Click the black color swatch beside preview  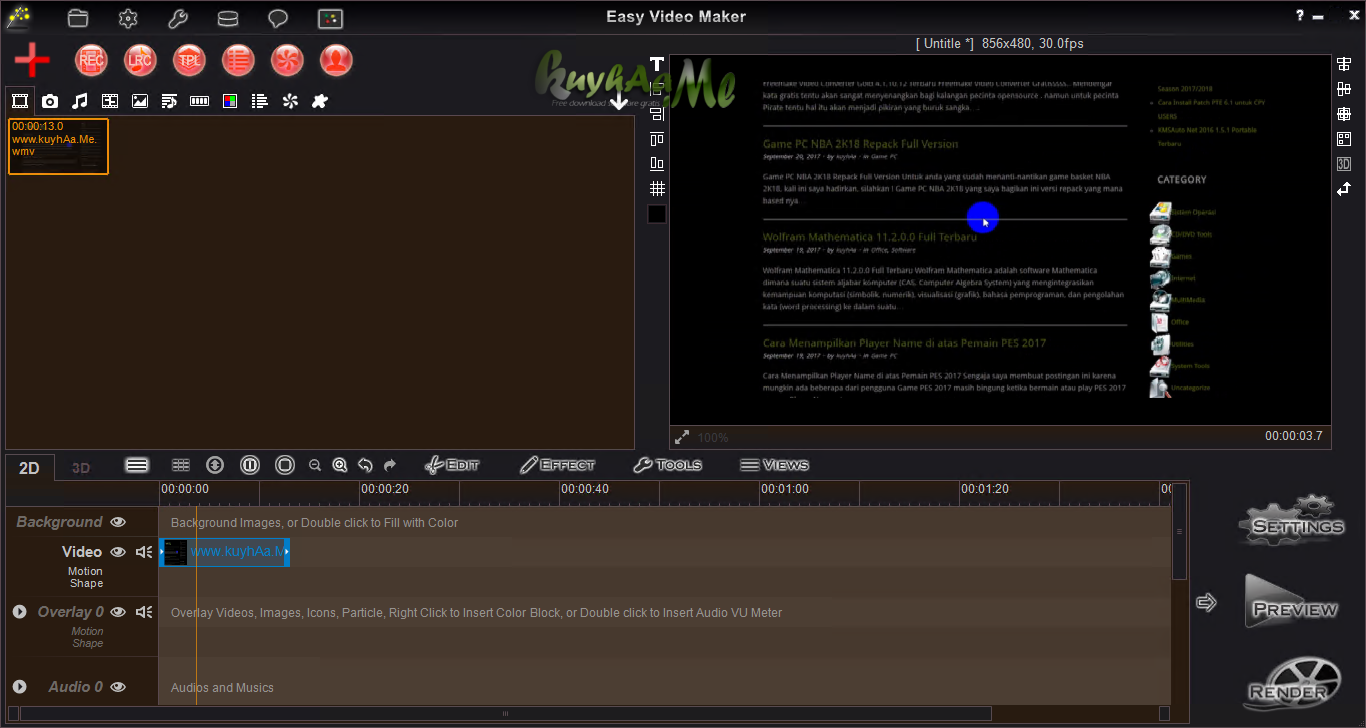click(657, 213)
